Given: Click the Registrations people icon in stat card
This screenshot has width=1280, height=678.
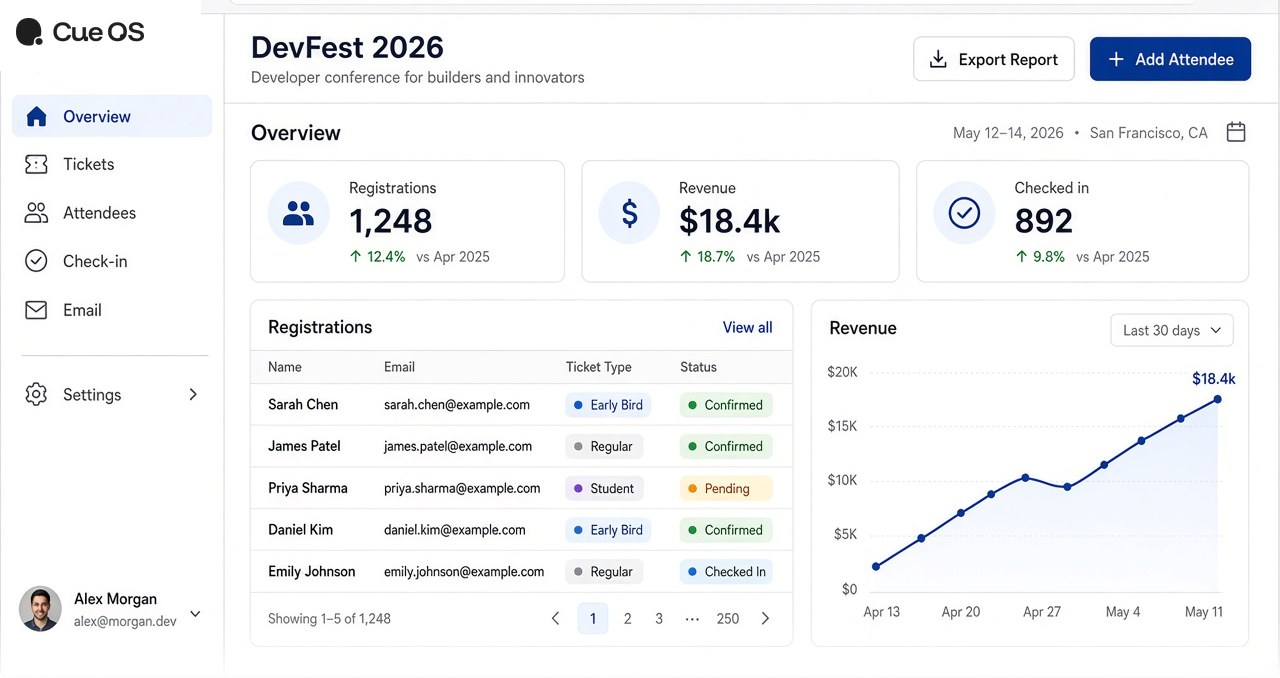Looking at the screenshot, I should click(x=298, y=213).
